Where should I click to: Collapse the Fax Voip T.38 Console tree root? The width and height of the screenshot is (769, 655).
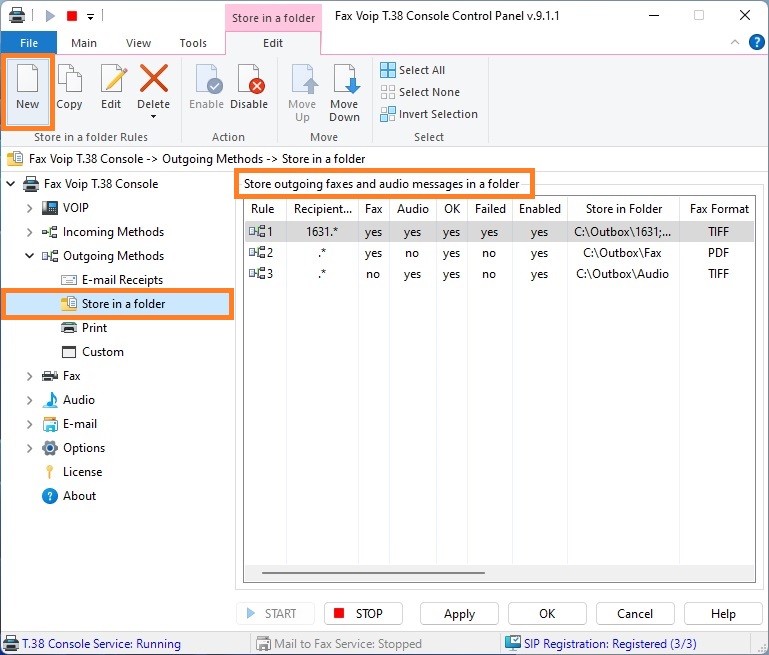11,184
